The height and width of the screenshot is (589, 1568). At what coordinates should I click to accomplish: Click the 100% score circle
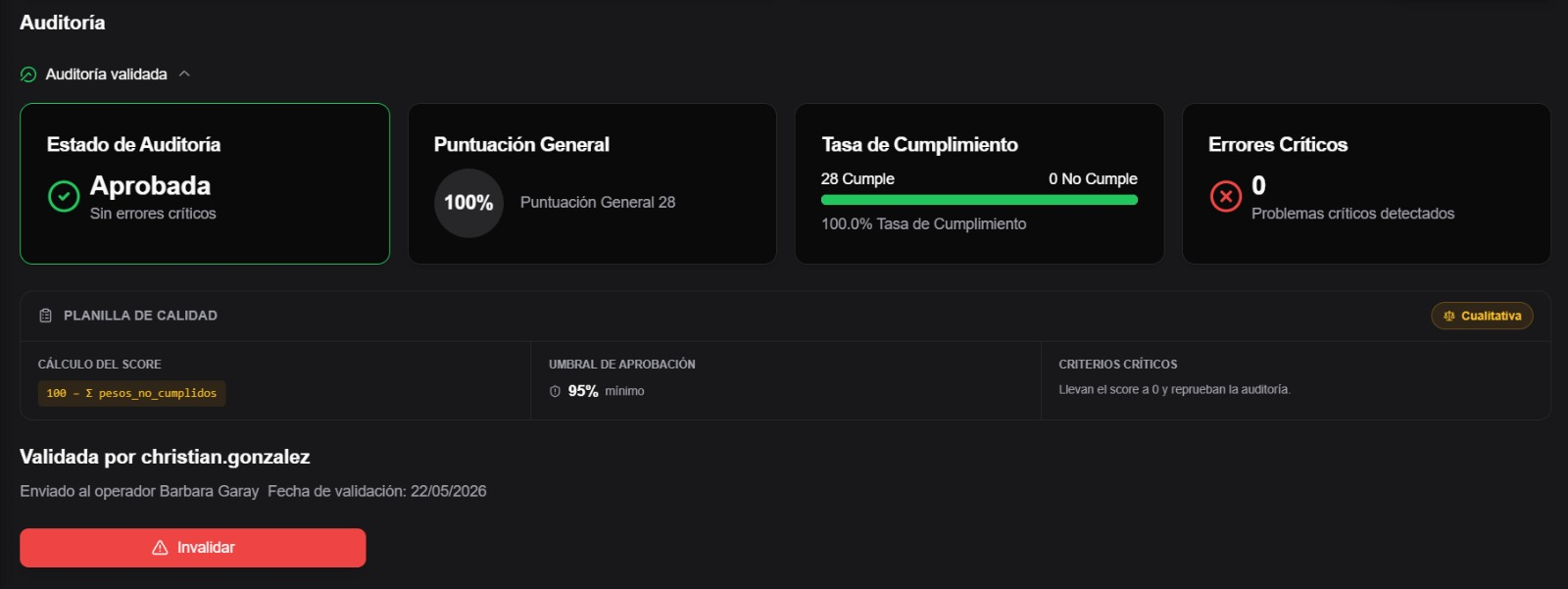point(468,203)
